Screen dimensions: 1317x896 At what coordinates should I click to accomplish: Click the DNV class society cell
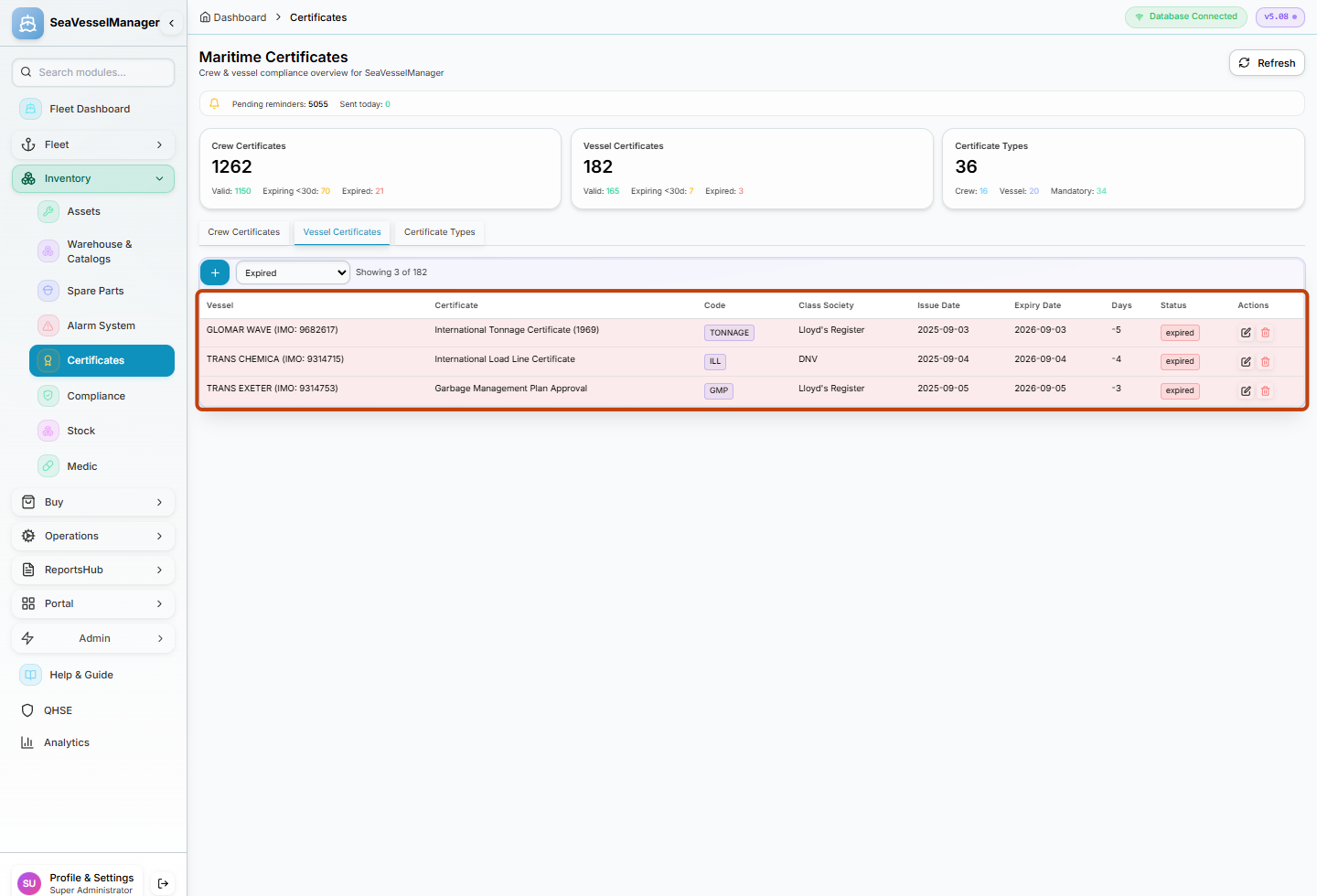point(808,359)
